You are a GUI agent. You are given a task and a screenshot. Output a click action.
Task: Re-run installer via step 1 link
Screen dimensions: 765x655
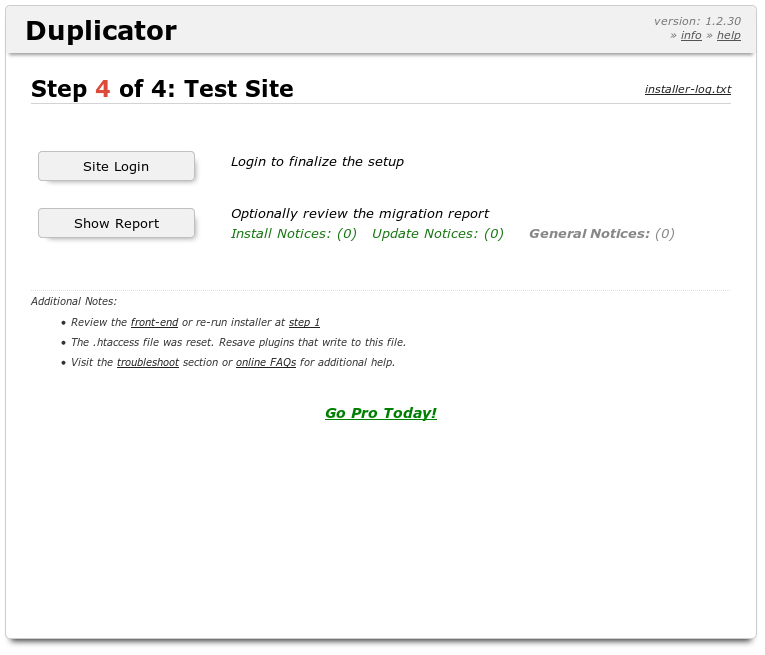[304, 322]
